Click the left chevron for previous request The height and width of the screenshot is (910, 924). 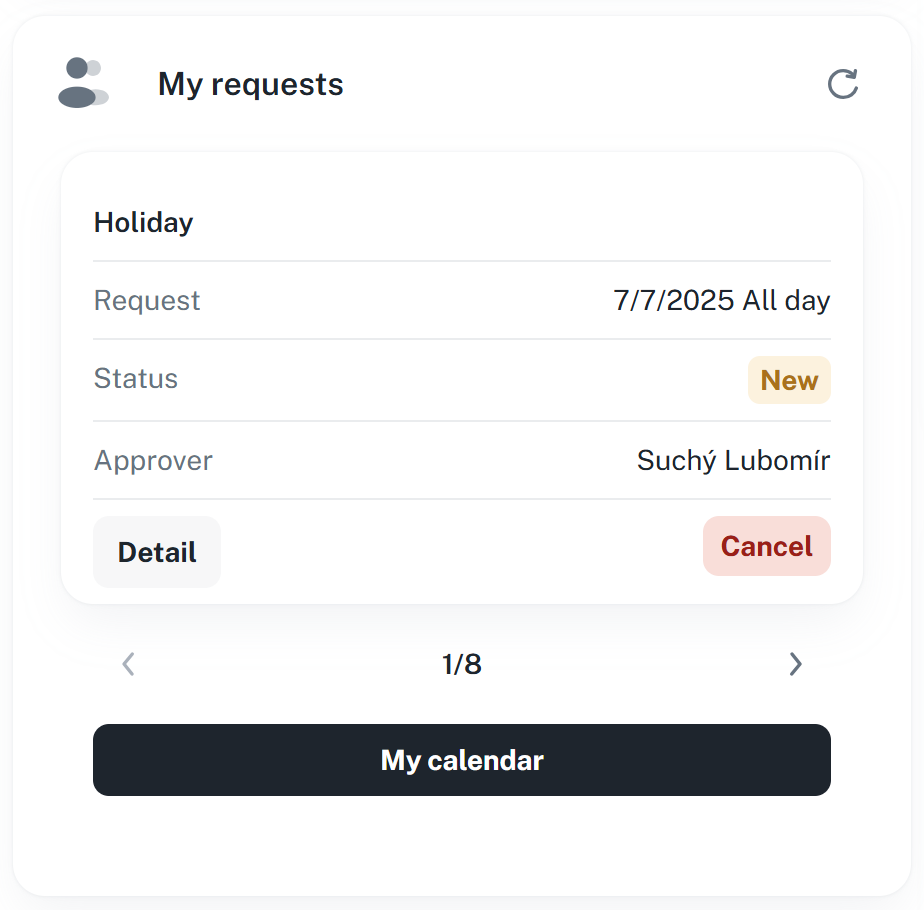(128, 664)
